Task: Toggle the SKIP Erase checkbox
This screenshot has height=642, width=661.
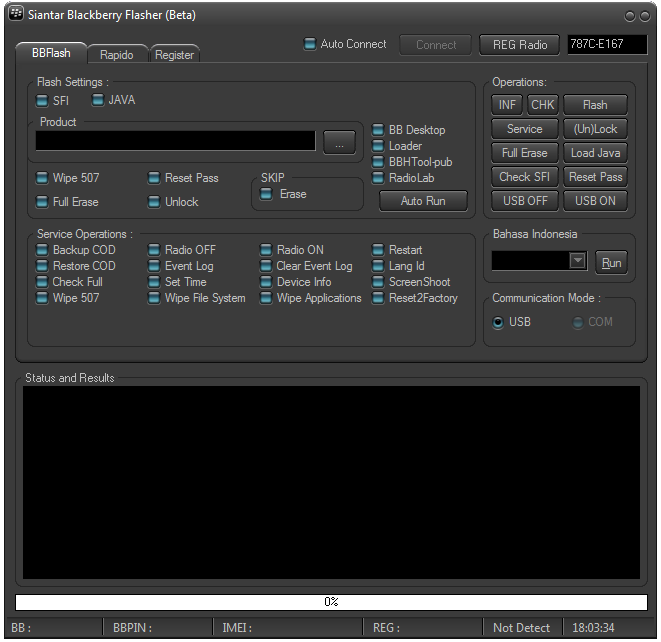Action: tap(266, 194)
